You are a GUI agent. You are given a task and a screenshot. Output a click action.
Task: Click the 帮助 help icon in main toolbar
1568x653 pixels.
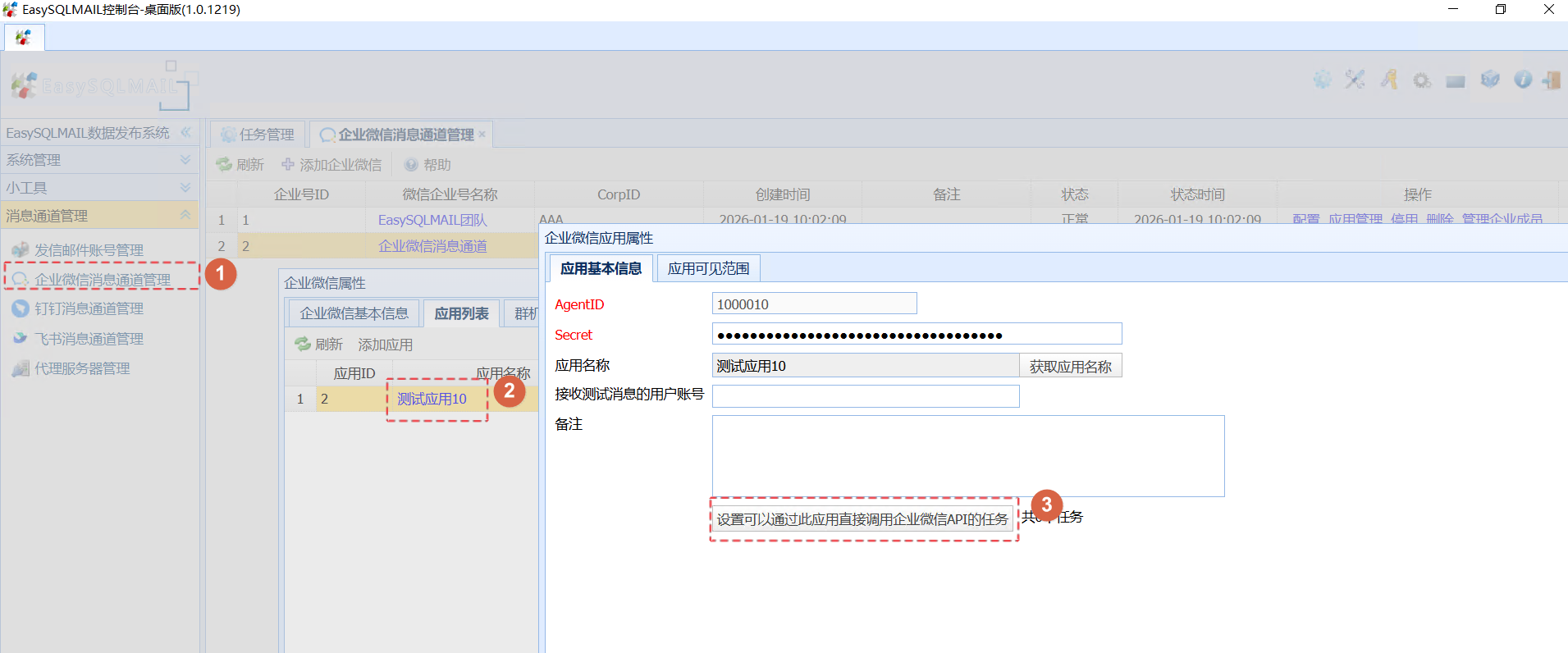coord(411,164)
